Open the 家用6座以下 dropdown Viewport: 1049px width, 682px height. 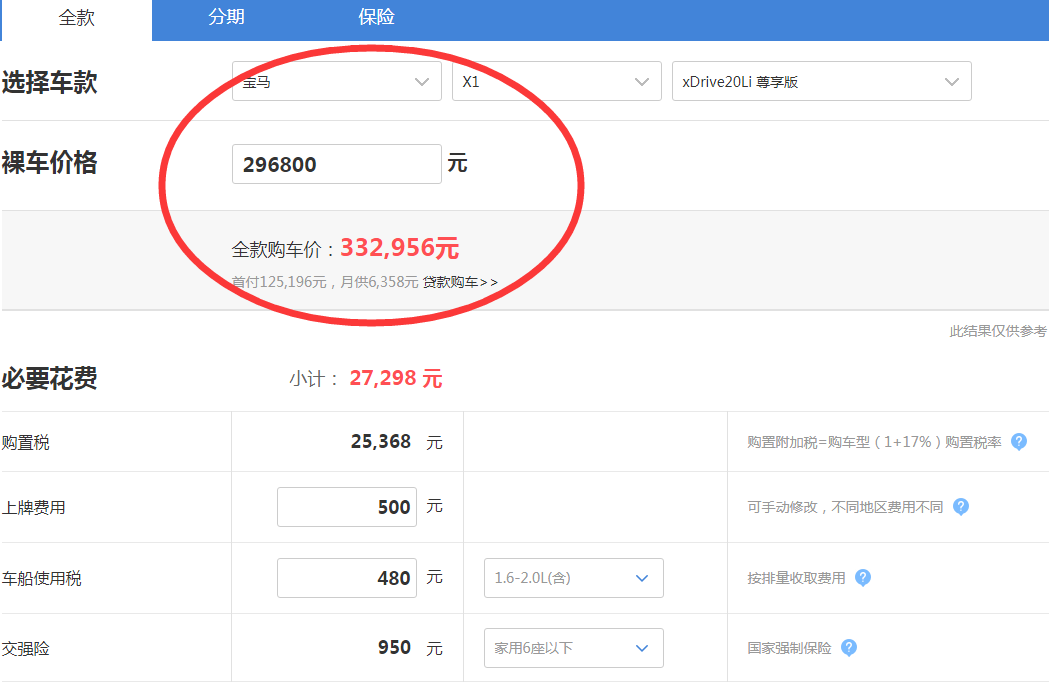[573, 648]
